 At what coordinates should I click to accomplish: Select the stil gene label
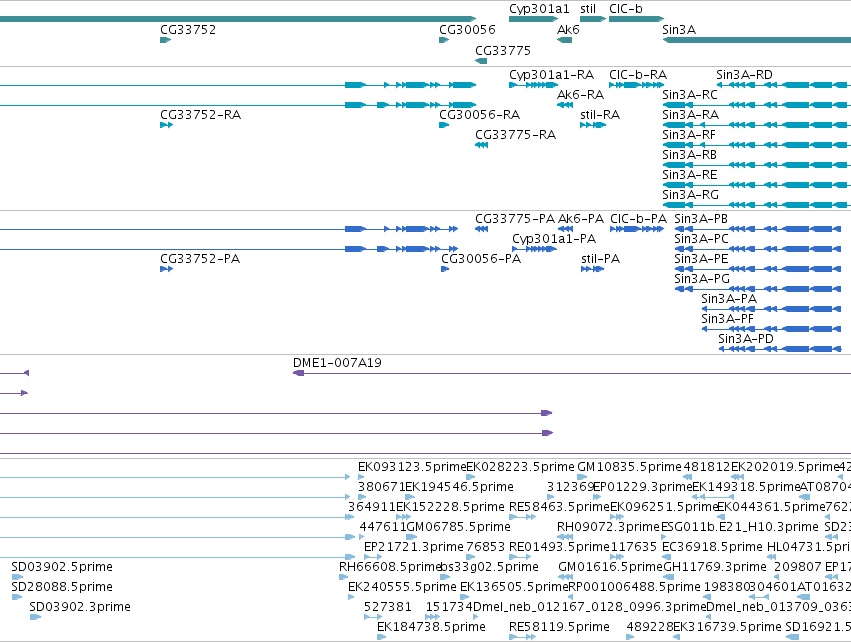tap(588, 9)
